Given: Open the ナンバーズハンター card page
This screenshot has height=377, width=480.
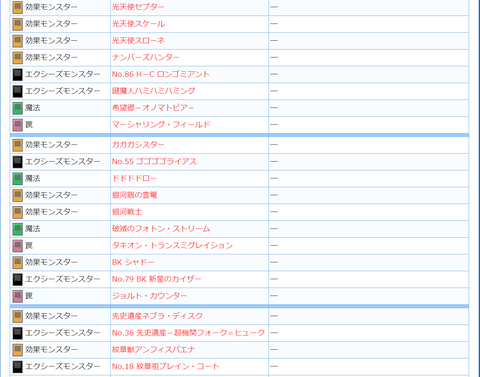Looking at the screenshot, I should (146, 57).
